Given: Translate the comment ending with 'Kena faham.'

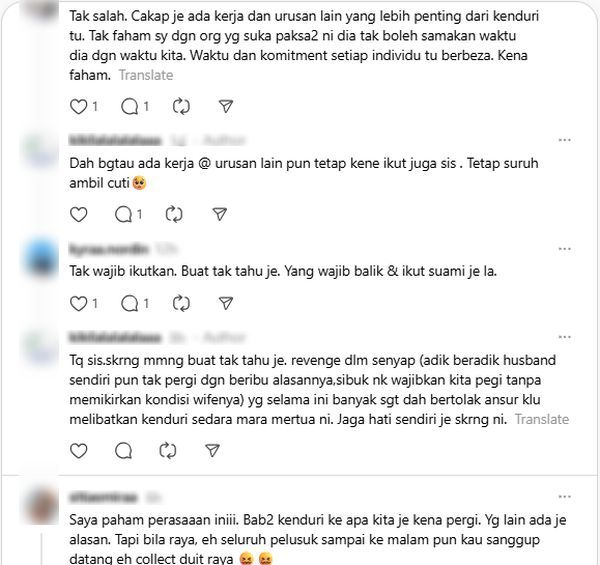Looking at the screenshot, I should (146, 75).
